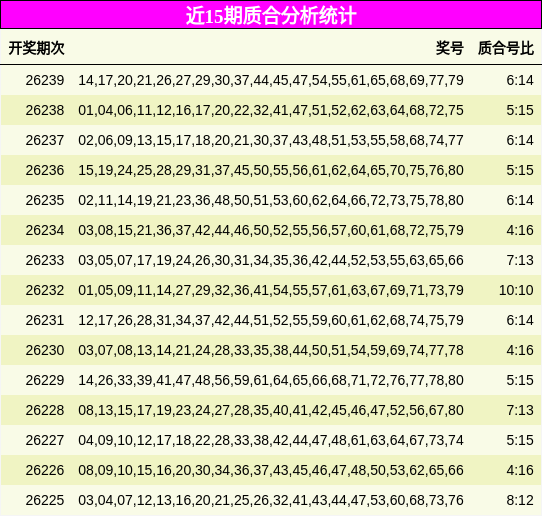Select the numbers starting 08,09,10,15 for 26226

coord(271,470)
